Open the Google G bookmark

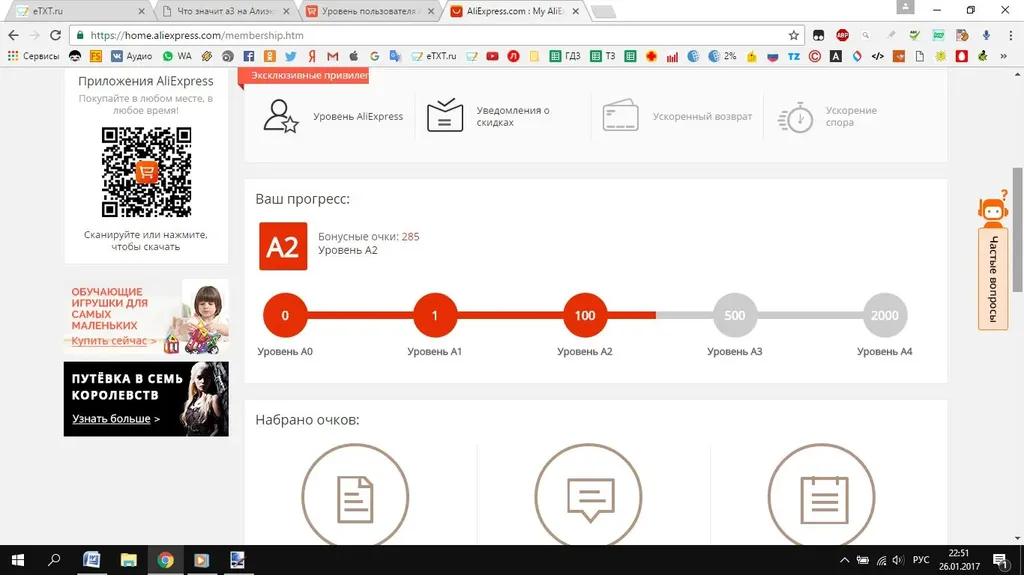pyautogui.click(x=374, y=56)
